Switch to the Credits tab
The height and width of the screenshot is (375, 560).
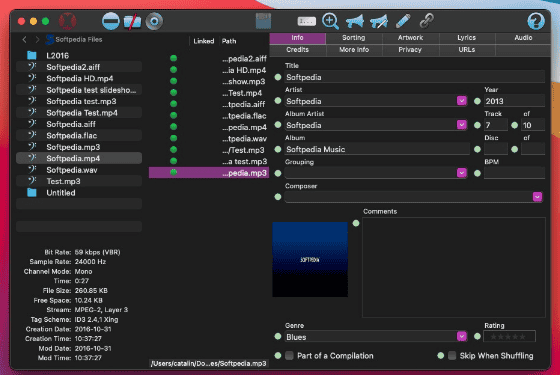pos(298,50)
